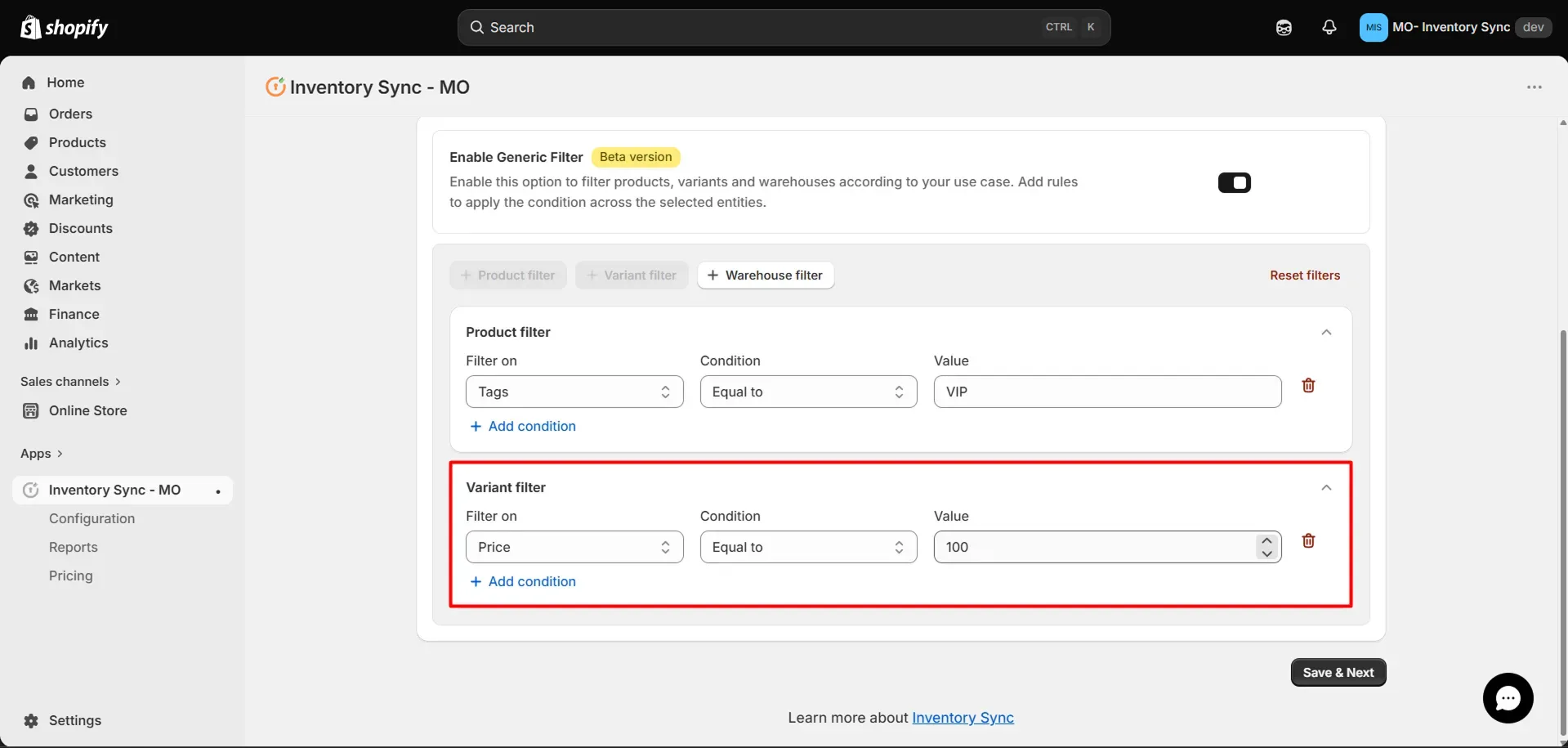
Task: Open the chat support bubble
Action: coord(1508,698)
